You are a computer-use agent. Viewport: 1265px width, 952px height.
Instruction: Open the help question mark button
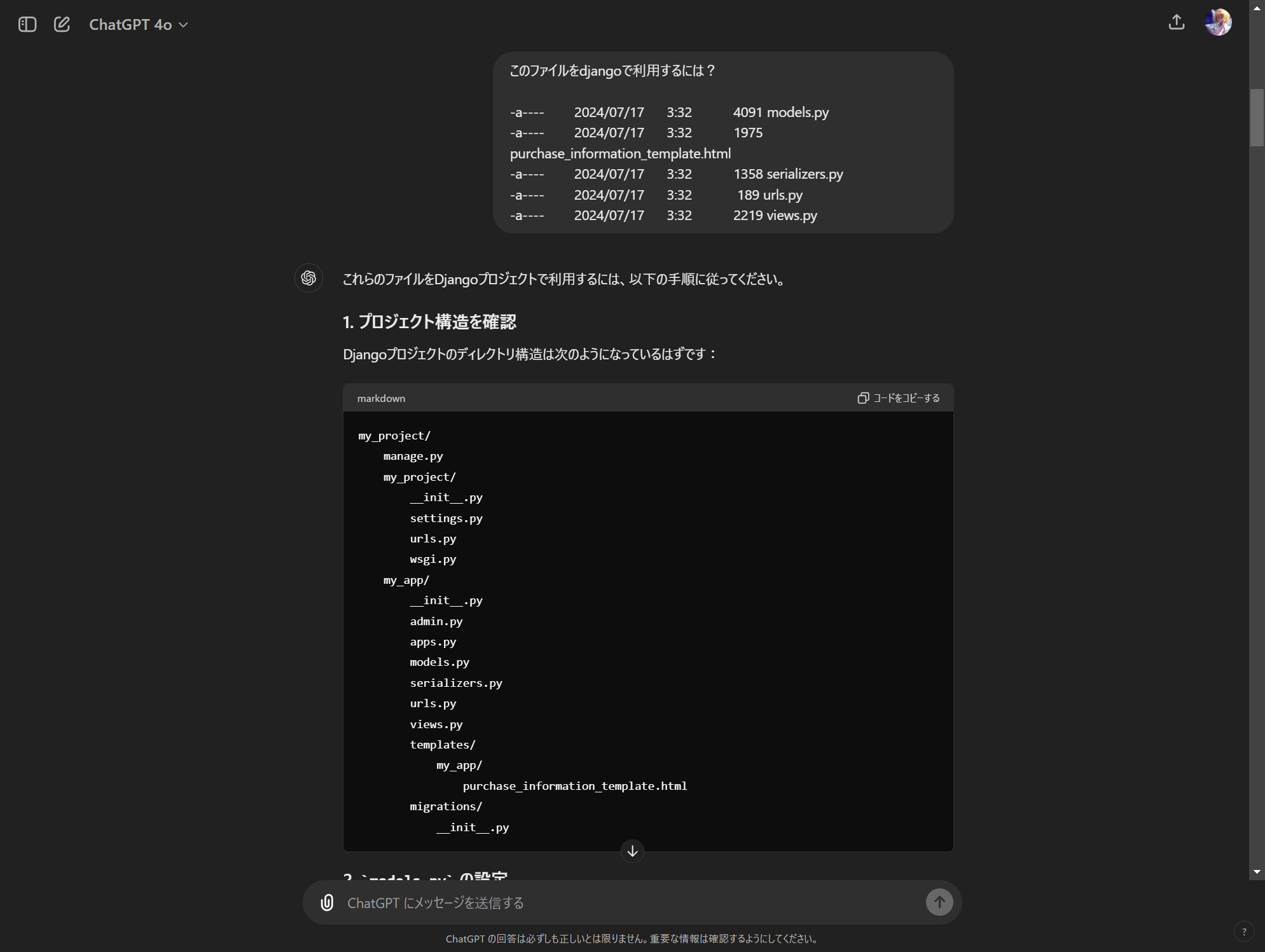pos(1244,932)
